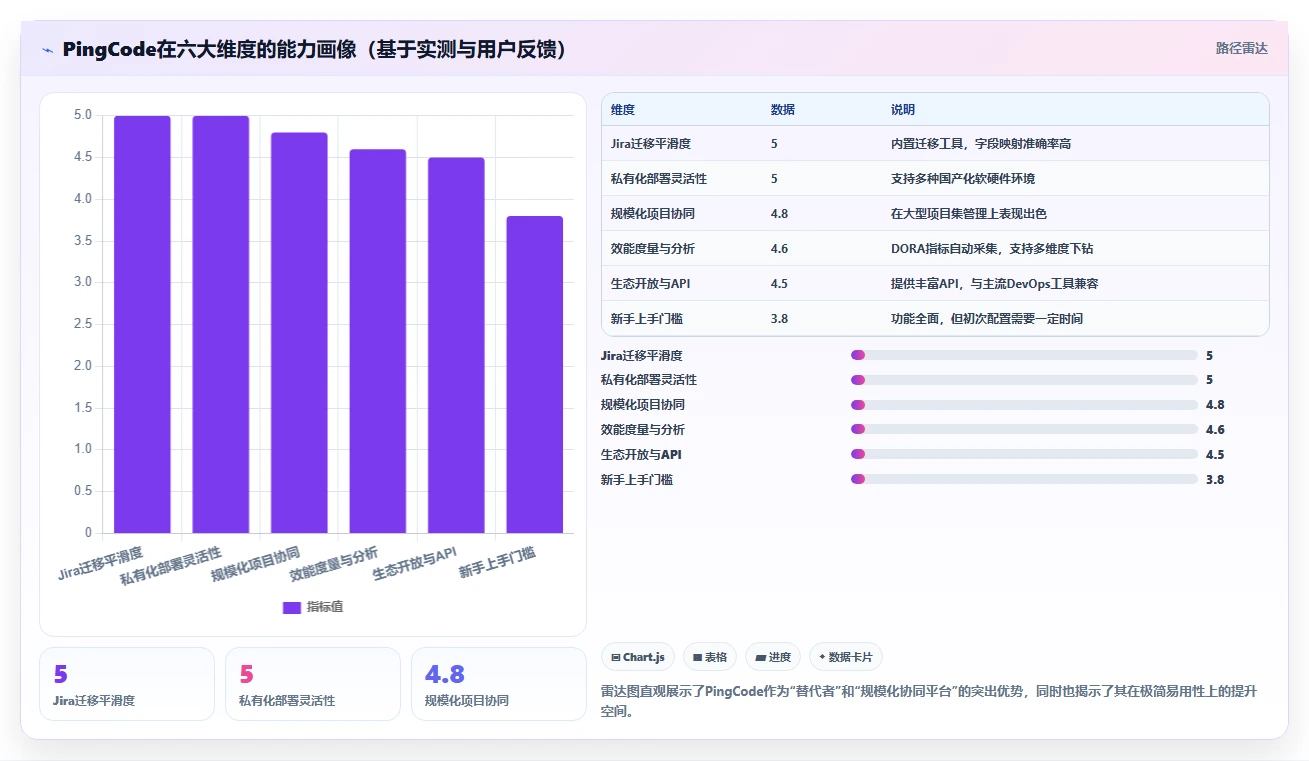
Task: Click the 4.5 value in the table
Action: pos(779,284)
